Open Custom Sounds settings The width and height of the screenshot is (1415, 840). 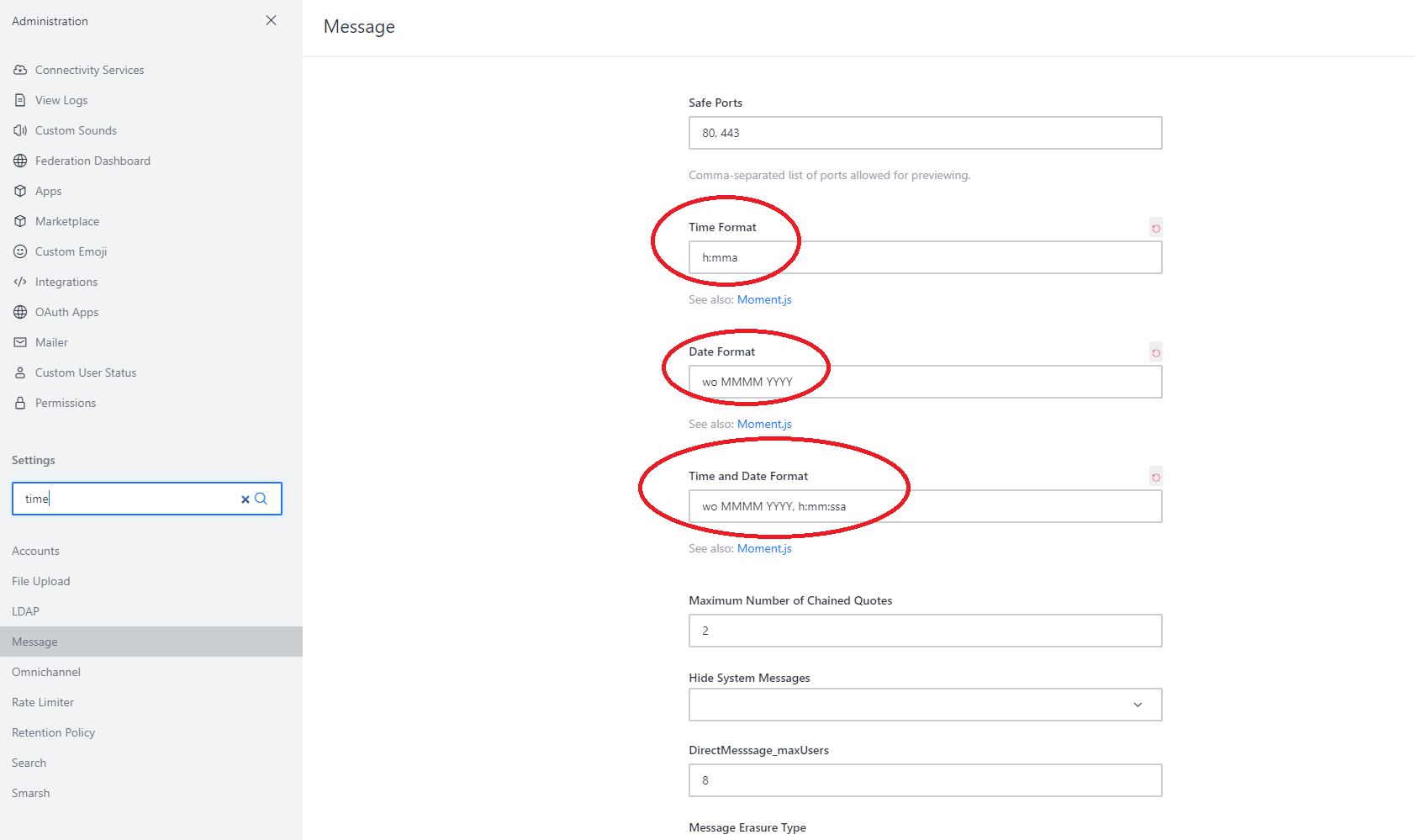click(76, 130)
